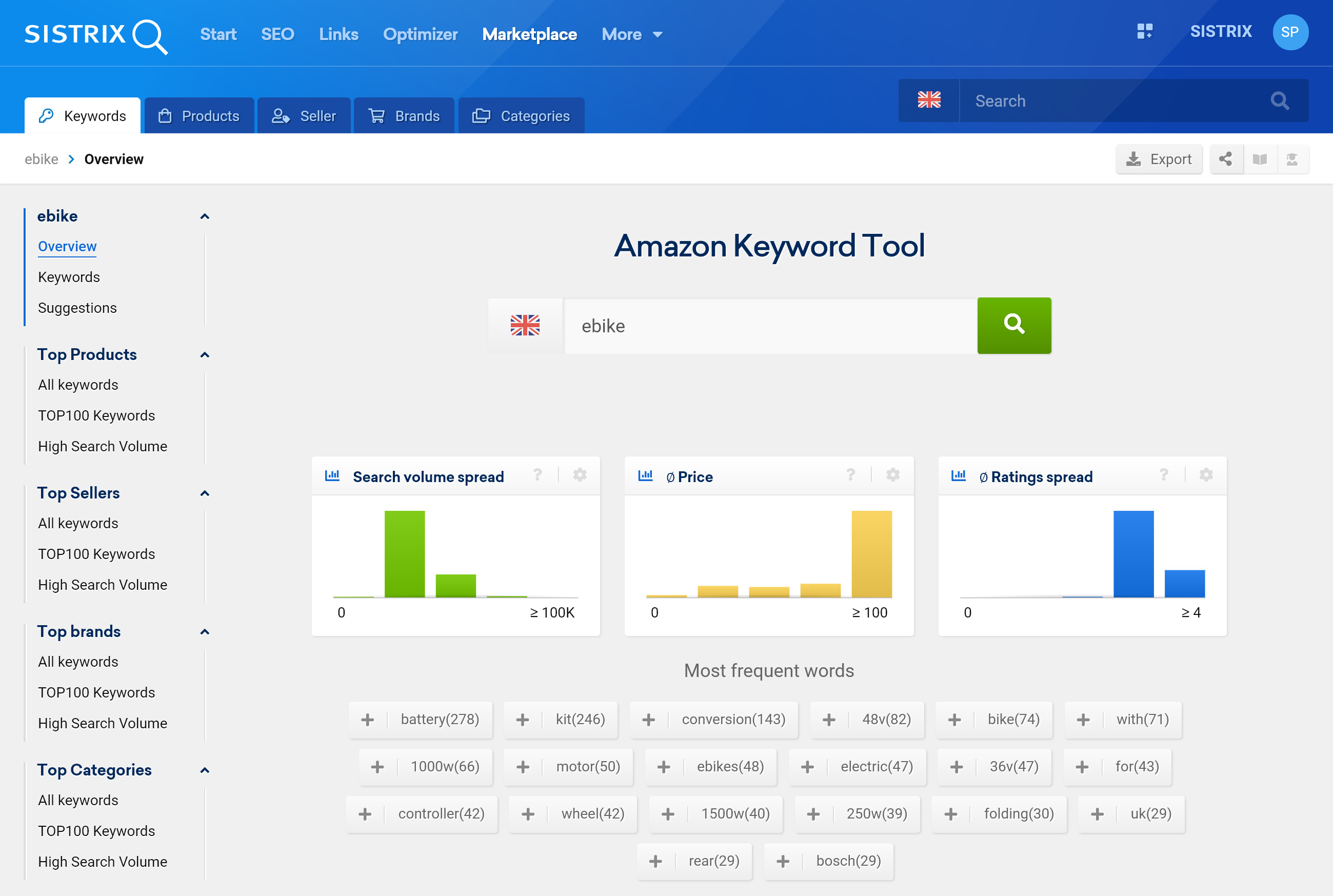The height and width of the screenshot is (896, 1333).
Task: Click the tallest yellow price bar
Action: (x=871, y=554)
